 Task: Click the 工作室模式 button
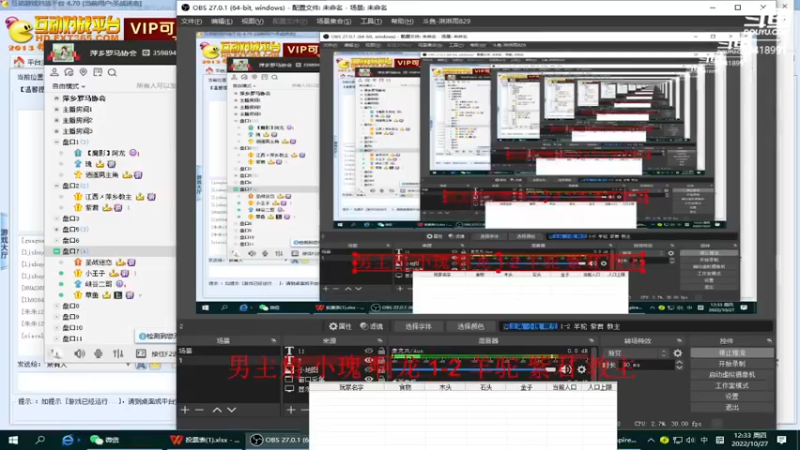(x=732, y=386)
